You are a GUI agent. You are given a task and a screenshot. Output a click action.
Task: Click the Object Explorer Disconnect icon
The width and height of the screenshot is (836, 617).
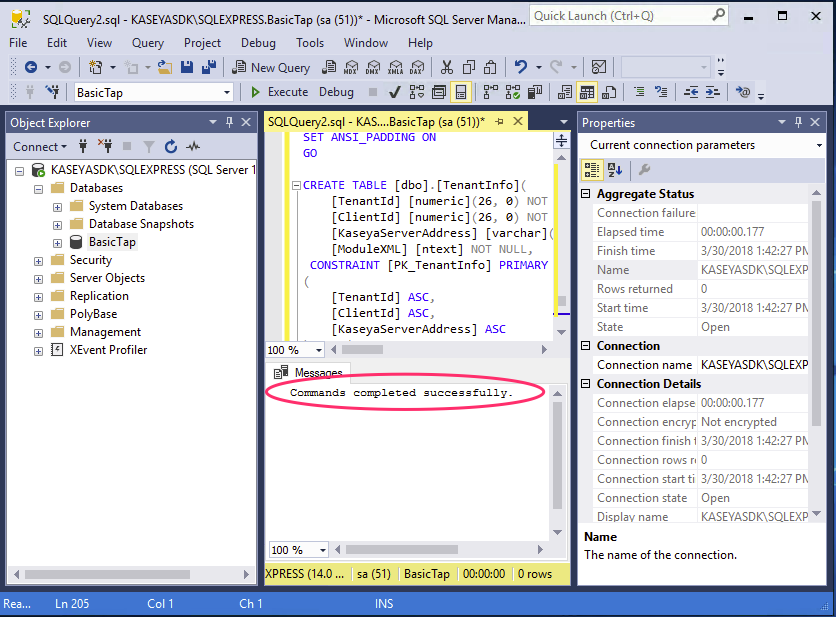[x=105, y=146]
